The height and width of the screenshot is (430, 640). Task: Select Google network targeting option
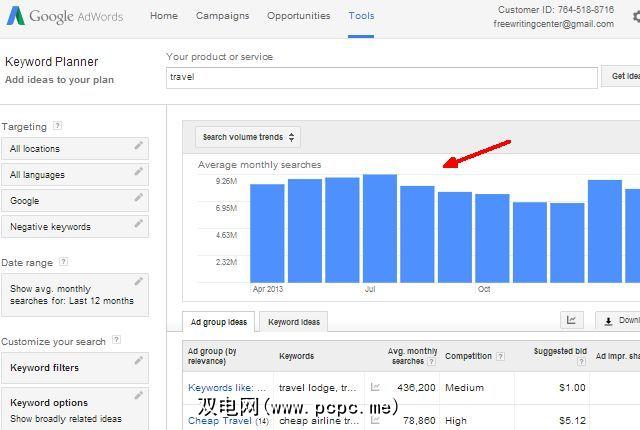75,201
